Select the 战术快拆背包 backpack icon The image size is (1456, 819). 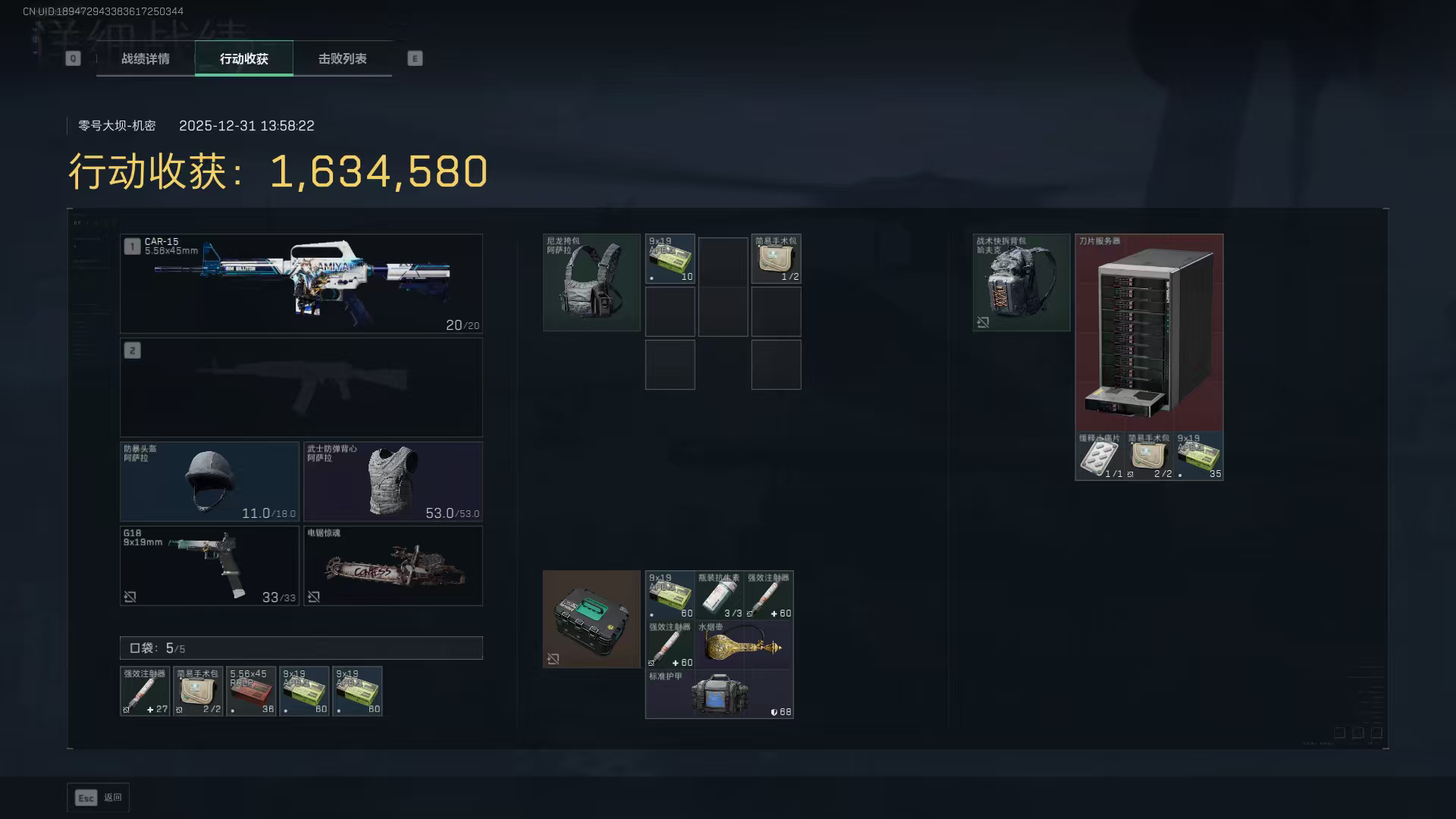[x=1021, y=282]
